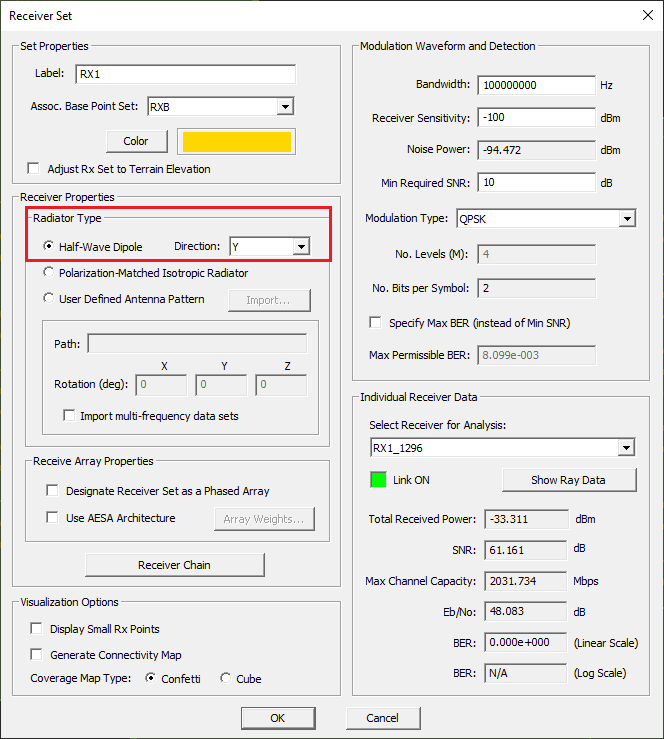Click the Eb/No value field

[x=525, y=611]
